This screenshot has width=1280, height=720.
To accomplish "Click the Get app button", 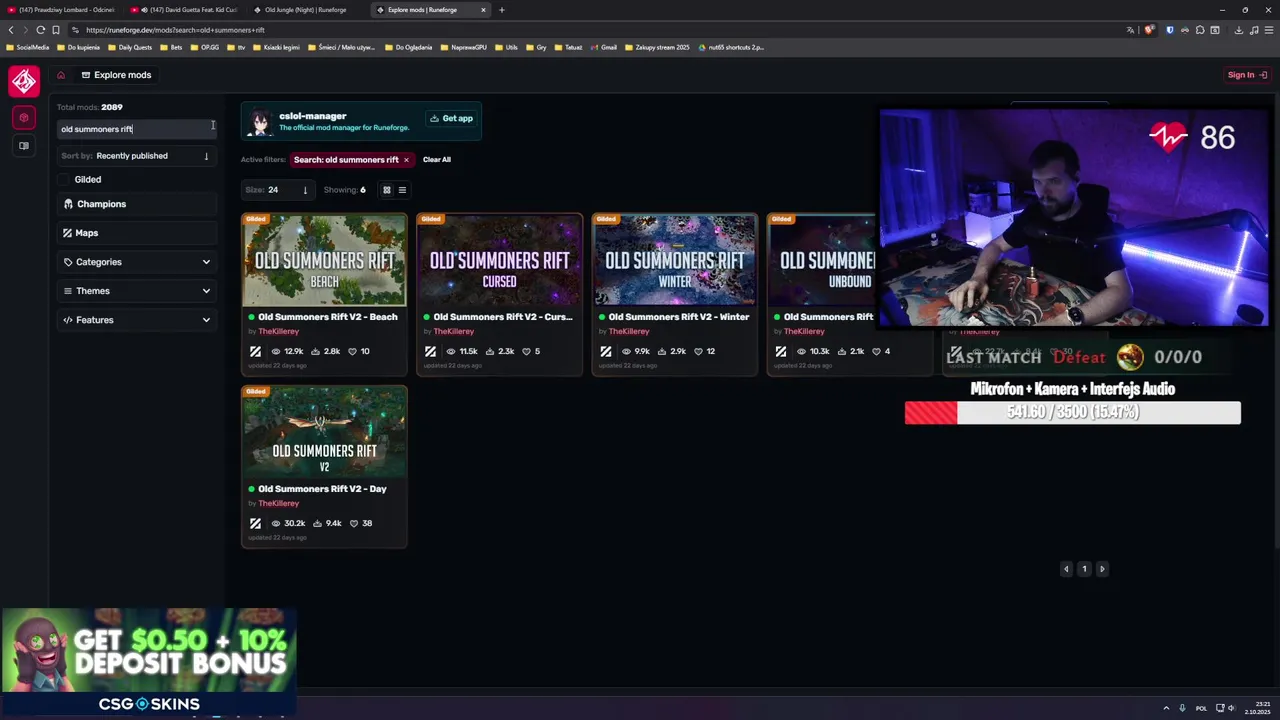I will (x=452, y=118).
